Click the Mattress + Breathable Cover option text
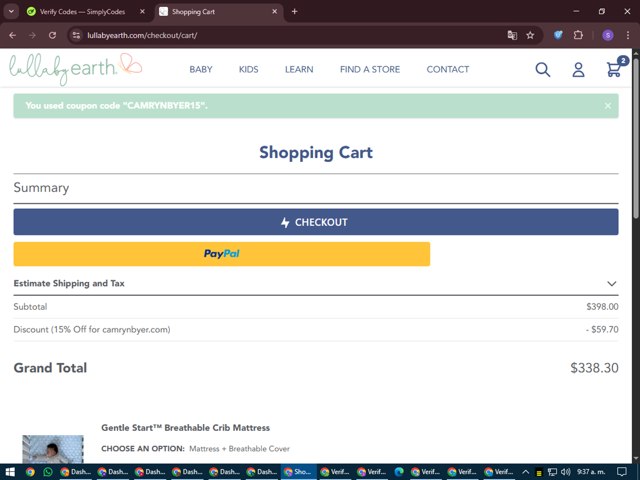This screenshot has height=480, width=640. click(x=239, y=449)
